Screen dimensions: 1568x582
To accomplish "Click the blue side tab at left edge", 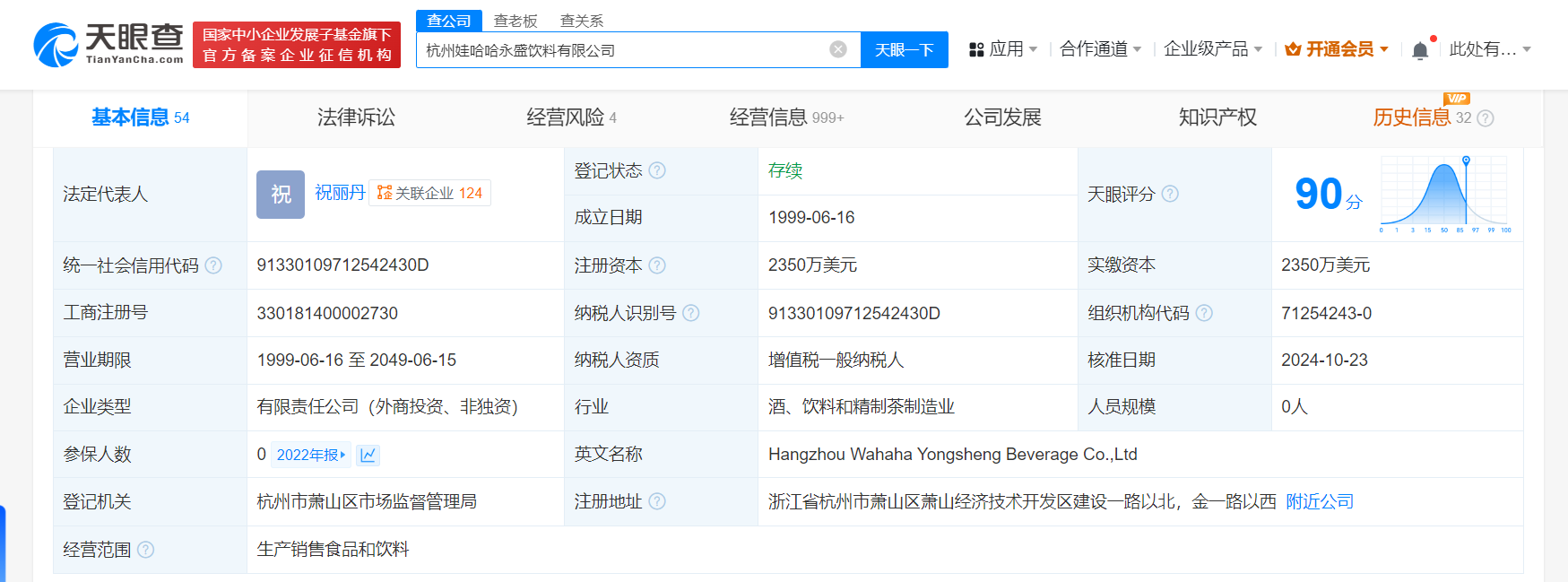I will pyautogui.click(x=3, y=543).
